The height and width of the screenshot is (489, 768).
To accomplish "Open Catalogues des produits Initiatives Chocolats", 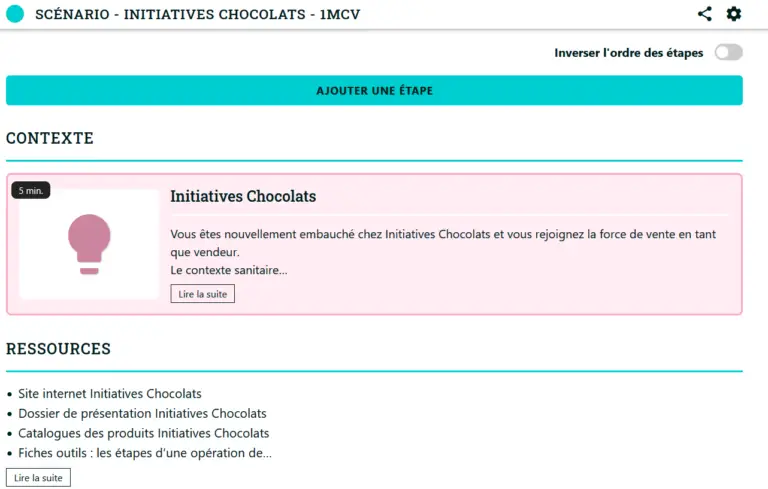I will pyautogui.click(x=144, y=433).
